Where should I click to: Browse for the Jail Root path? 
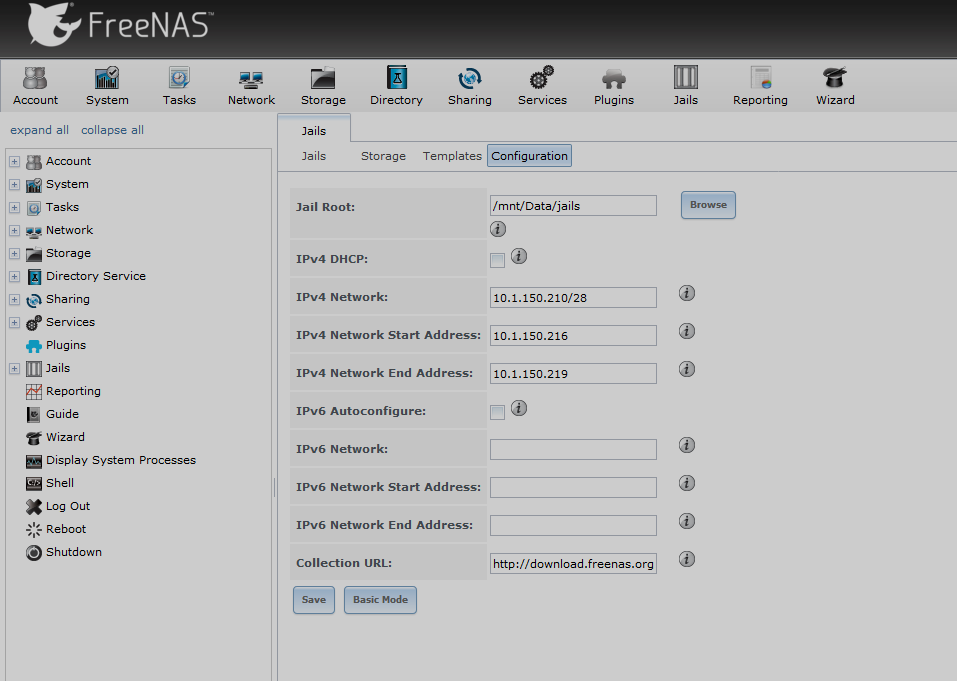click(708, 205)
